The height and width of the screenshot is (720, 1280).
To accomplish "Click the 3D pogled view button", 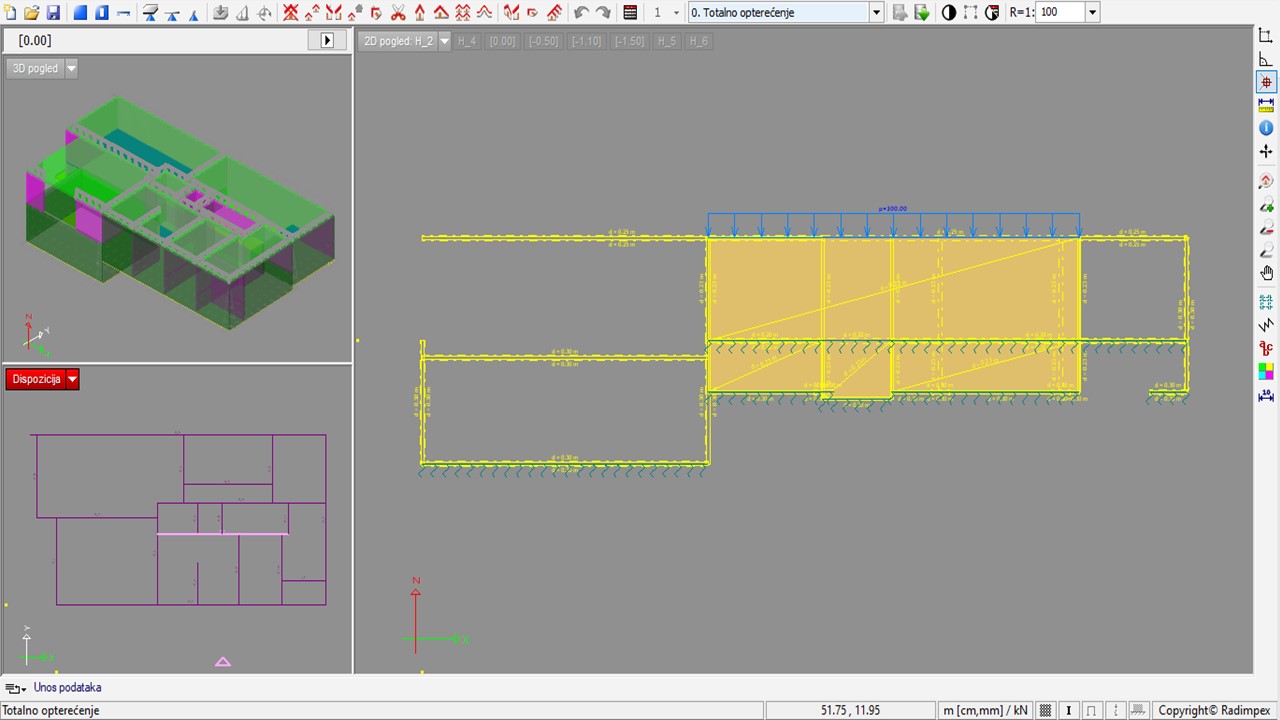I will (x=34, y=68).
